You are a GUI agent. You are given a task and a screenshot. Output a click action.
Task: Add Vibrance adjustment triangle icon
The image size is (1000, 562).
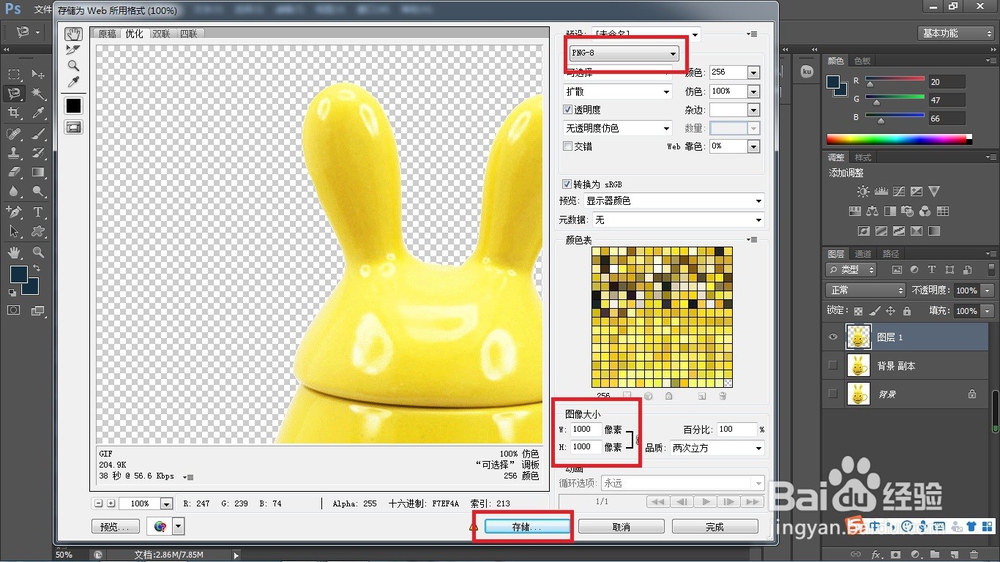pos(934,191)
